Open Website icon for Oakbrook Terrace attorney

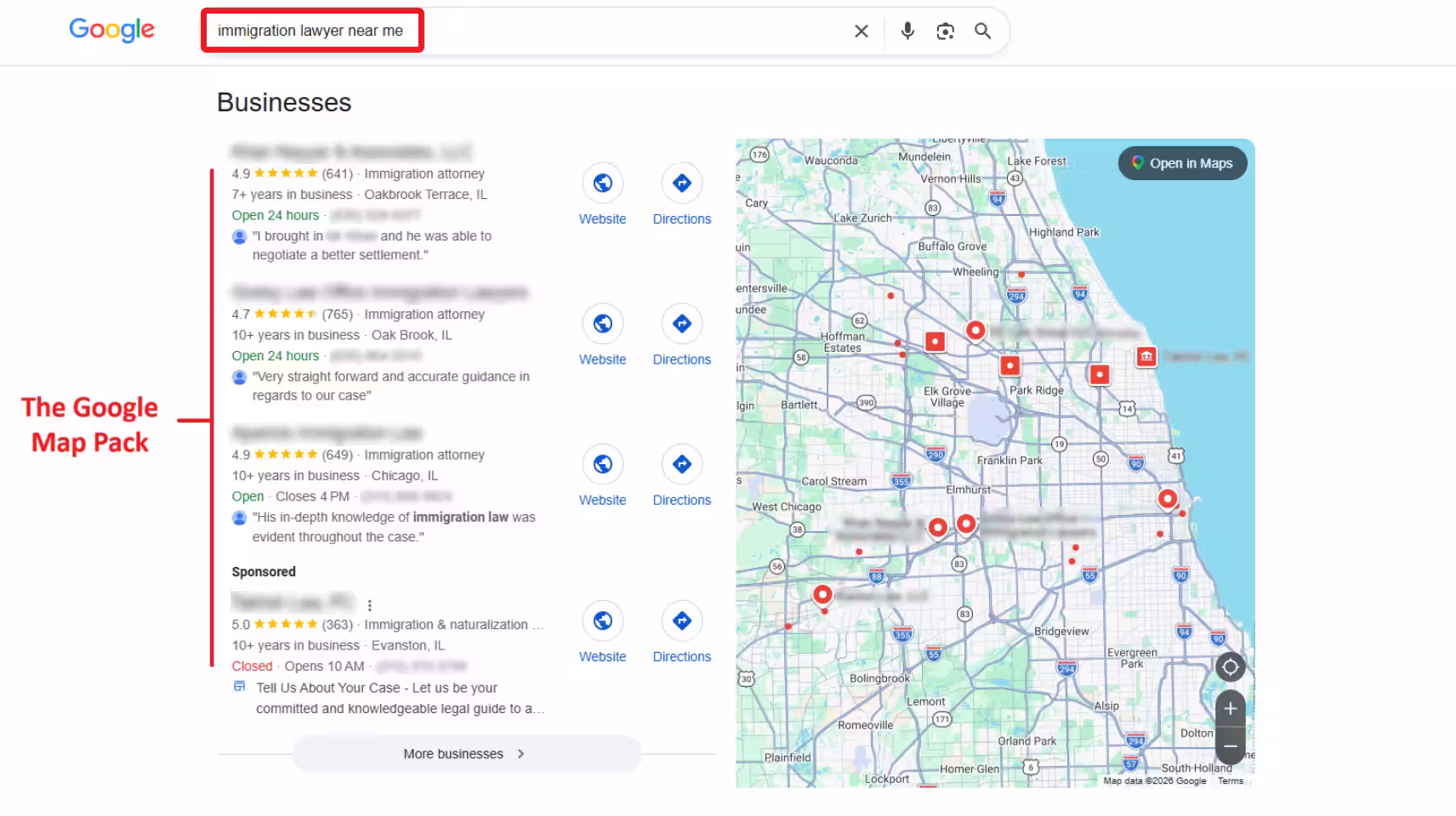603,183
